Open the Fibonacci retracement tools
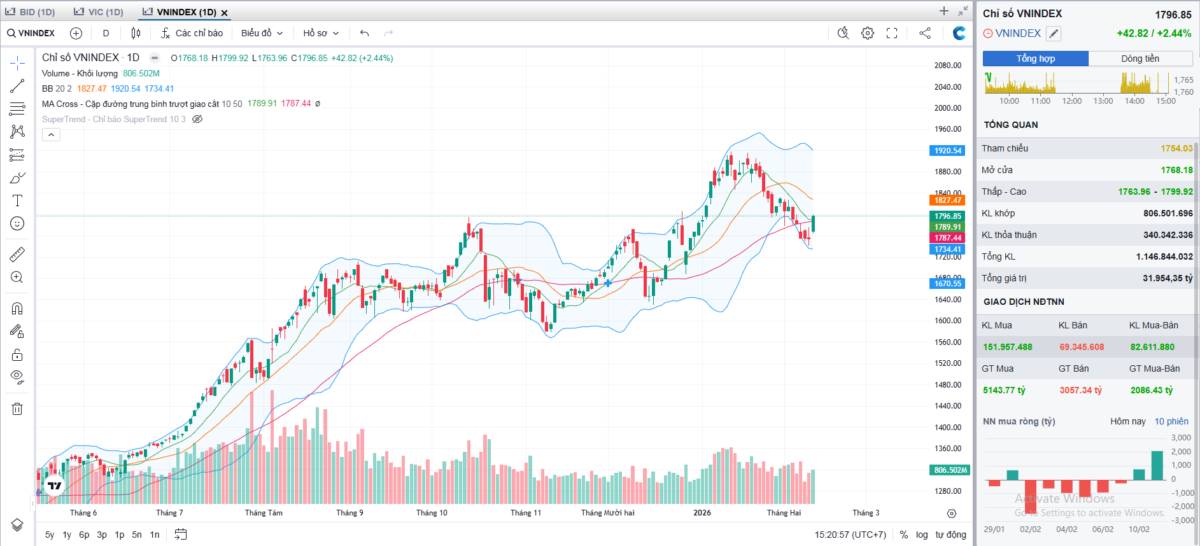 [x=17, y=108]
